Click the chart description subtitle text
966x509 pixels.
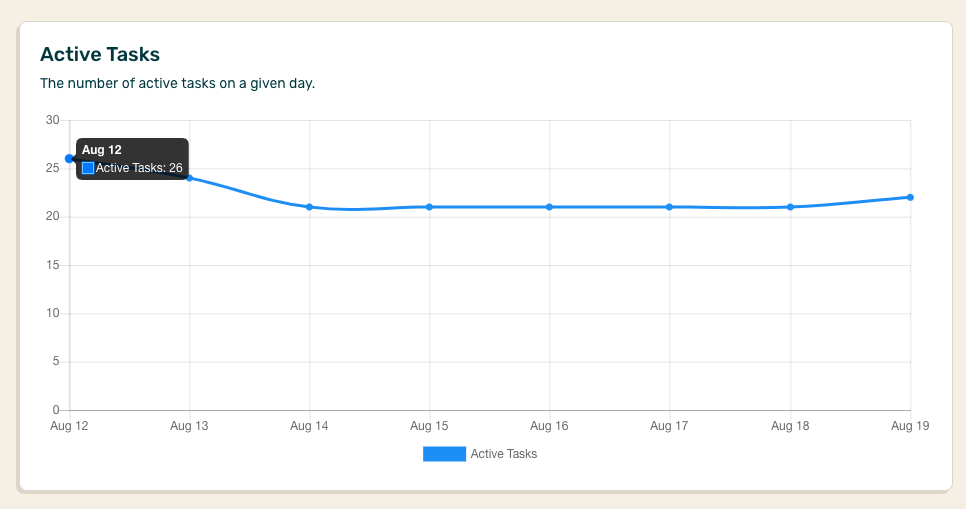coord(177,83)
